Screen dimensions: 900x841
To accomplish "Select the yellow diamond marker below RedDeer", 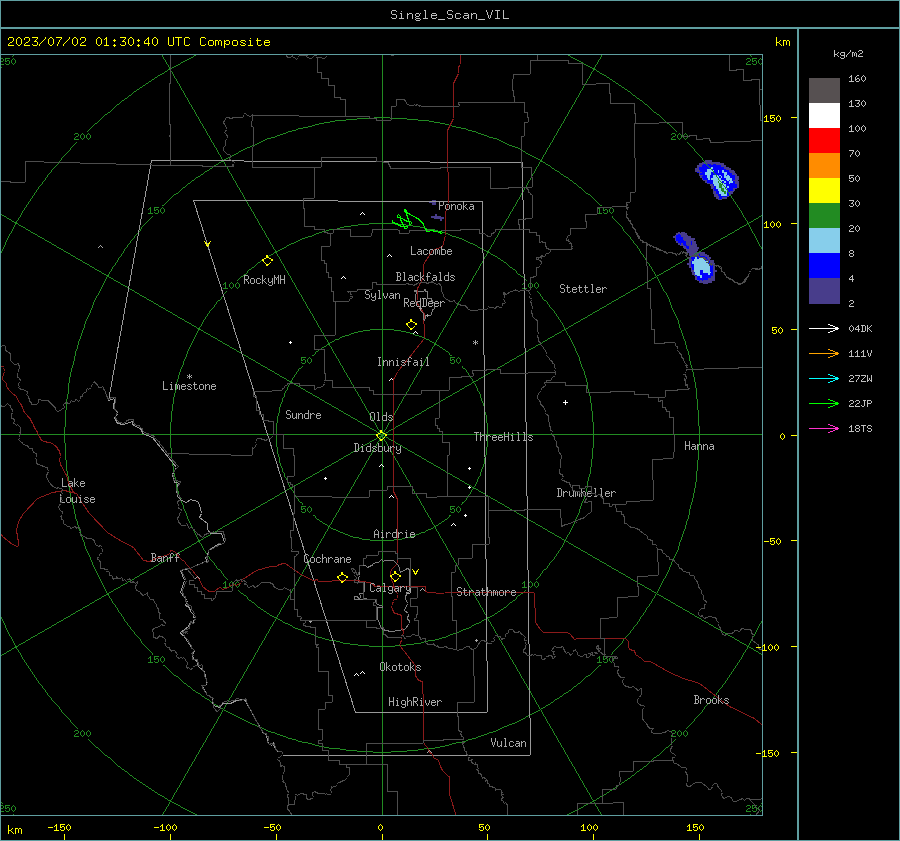I will [411, 325].
